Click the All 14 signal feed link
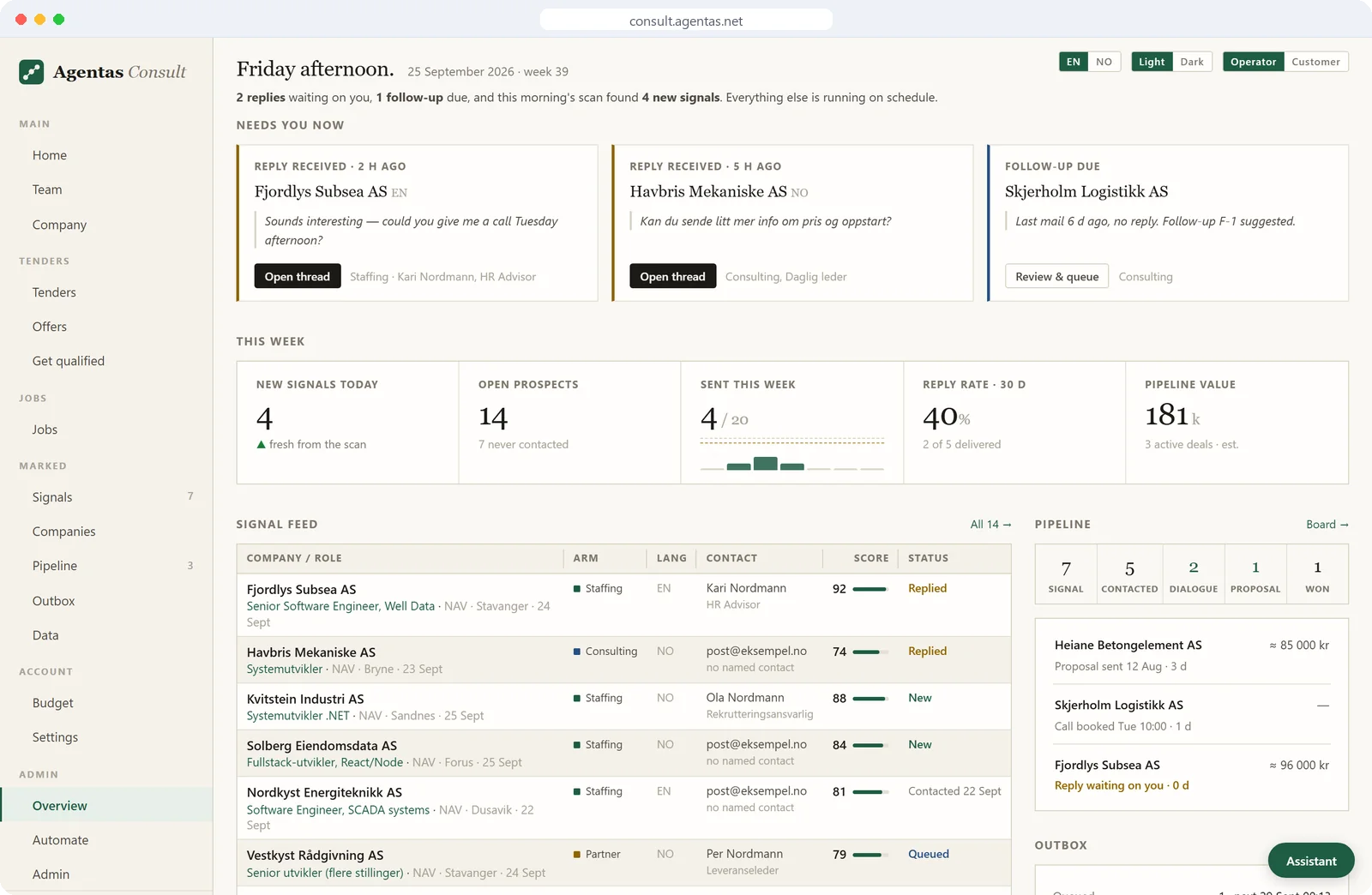The image size is (1372, 895). (x=990, y=525)
